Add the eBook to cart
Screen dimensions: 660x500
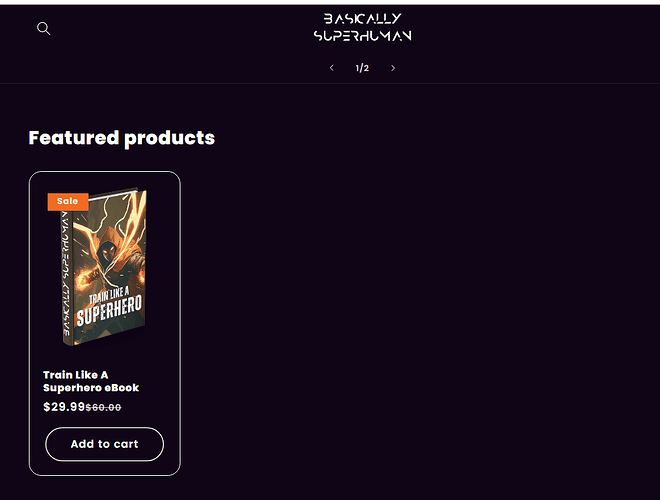point(104,444)
